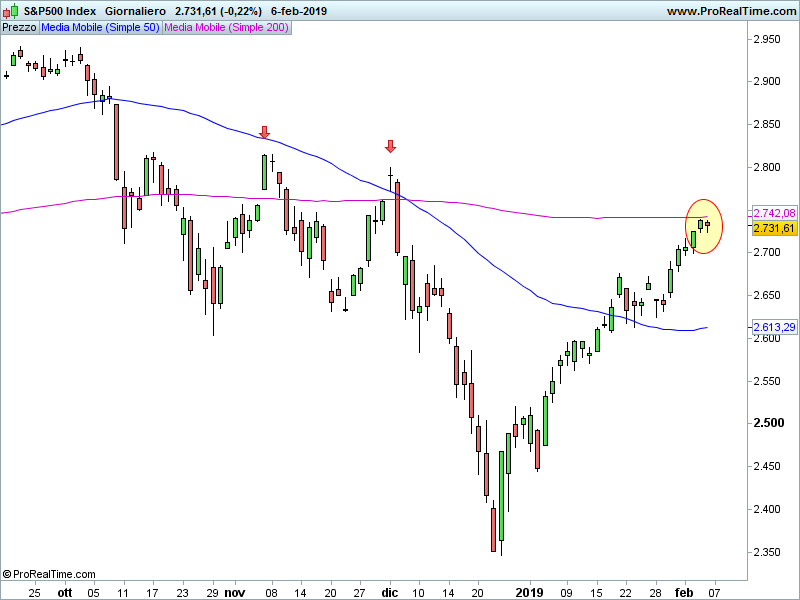Select Media Mobile (Simple 200) legend
The image size is (800, 600).
[x=227, y=28]
